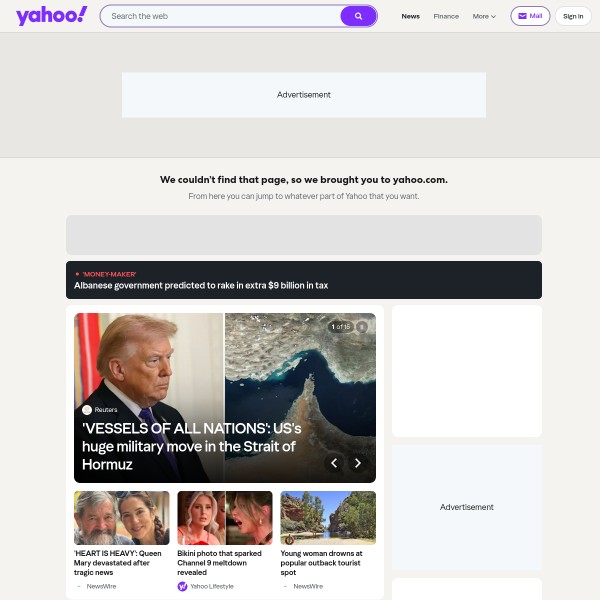
Task: Open the Albanese government tax headline
Action: pyautogui.click(x=201, y=285)
